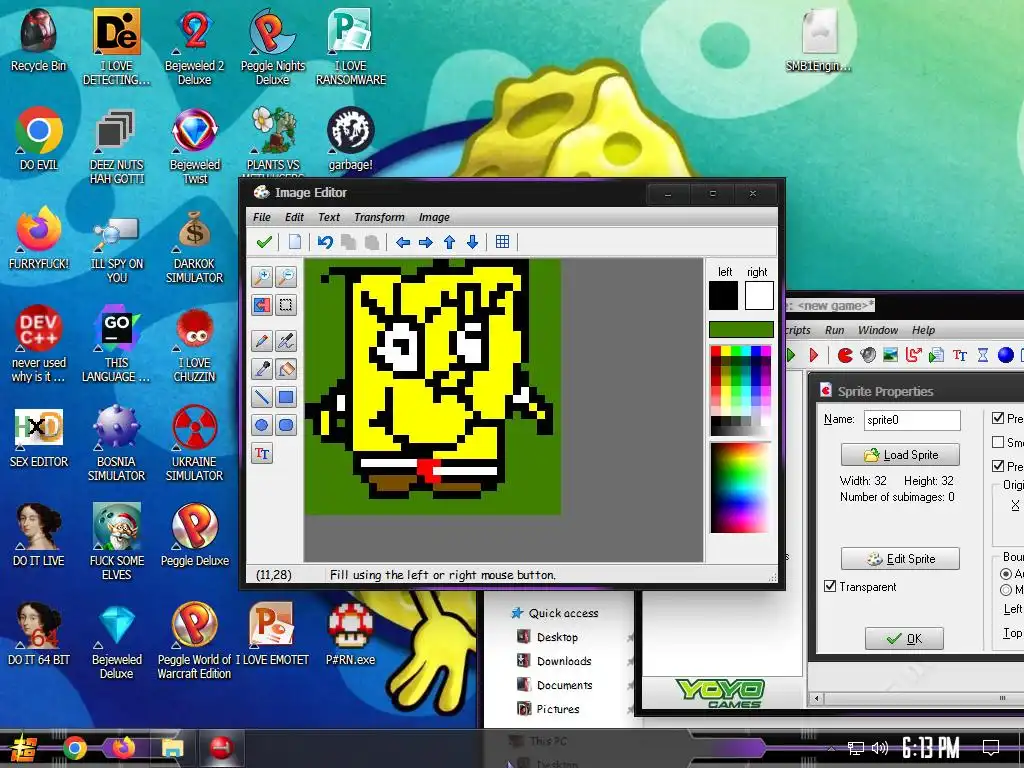Select the Ellipse shape tool
The height and width of the screenshot is (768, 1024).
(x=262, y=426)
